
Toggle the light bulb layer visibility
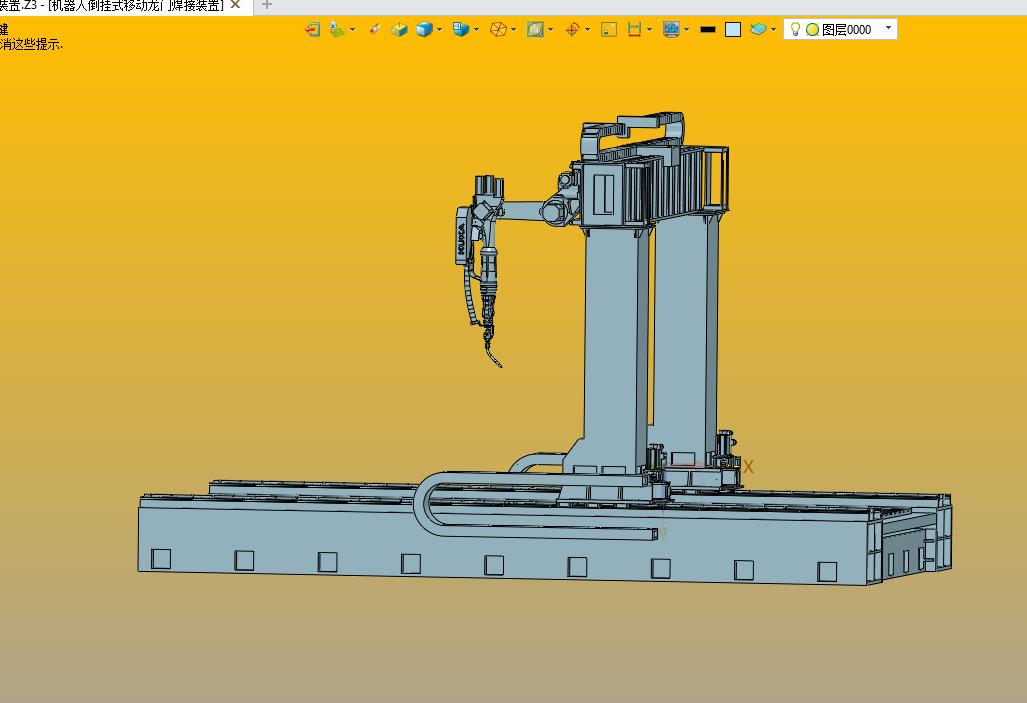[795, 29]
